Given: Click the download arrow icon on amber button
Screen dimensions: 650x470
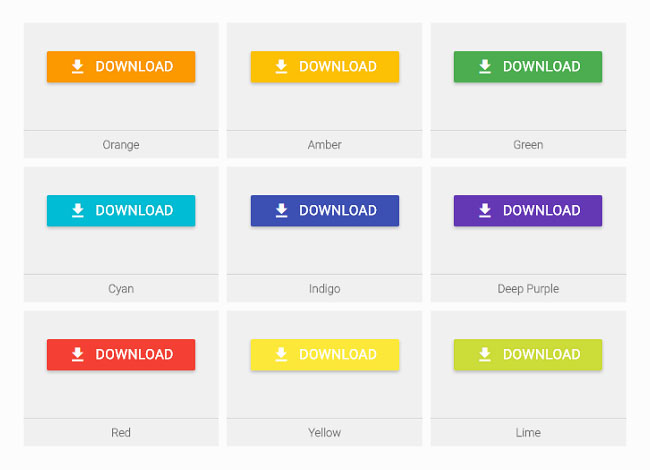Looking at the screenshot, I should pos(281,67).
